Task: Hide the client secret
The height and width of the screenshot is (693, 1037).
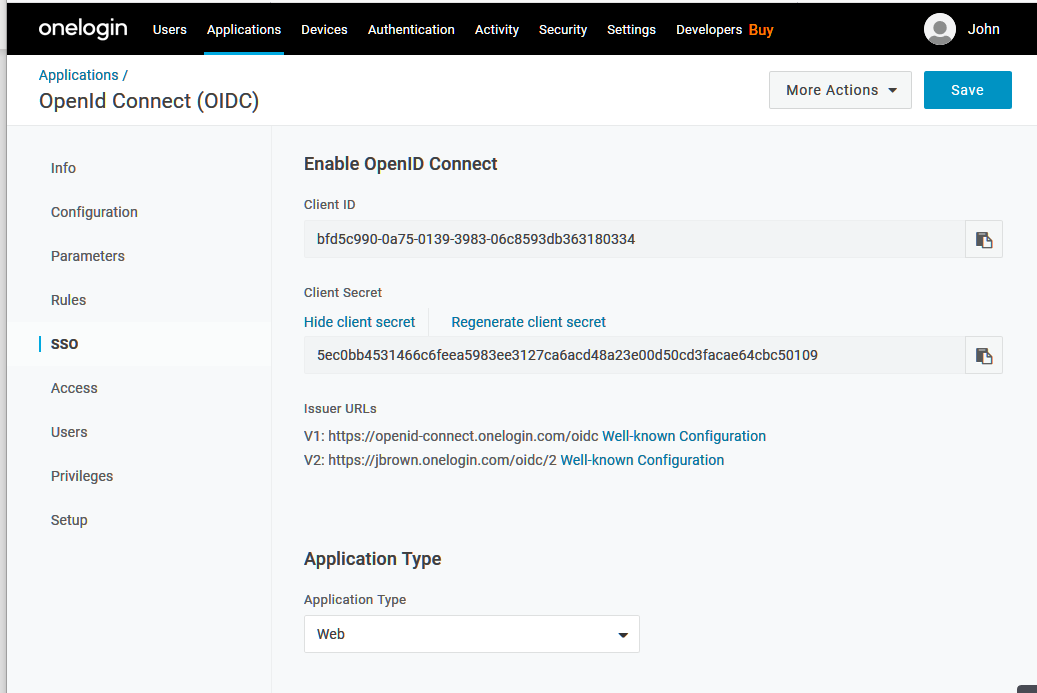Action: click(359, 322)
